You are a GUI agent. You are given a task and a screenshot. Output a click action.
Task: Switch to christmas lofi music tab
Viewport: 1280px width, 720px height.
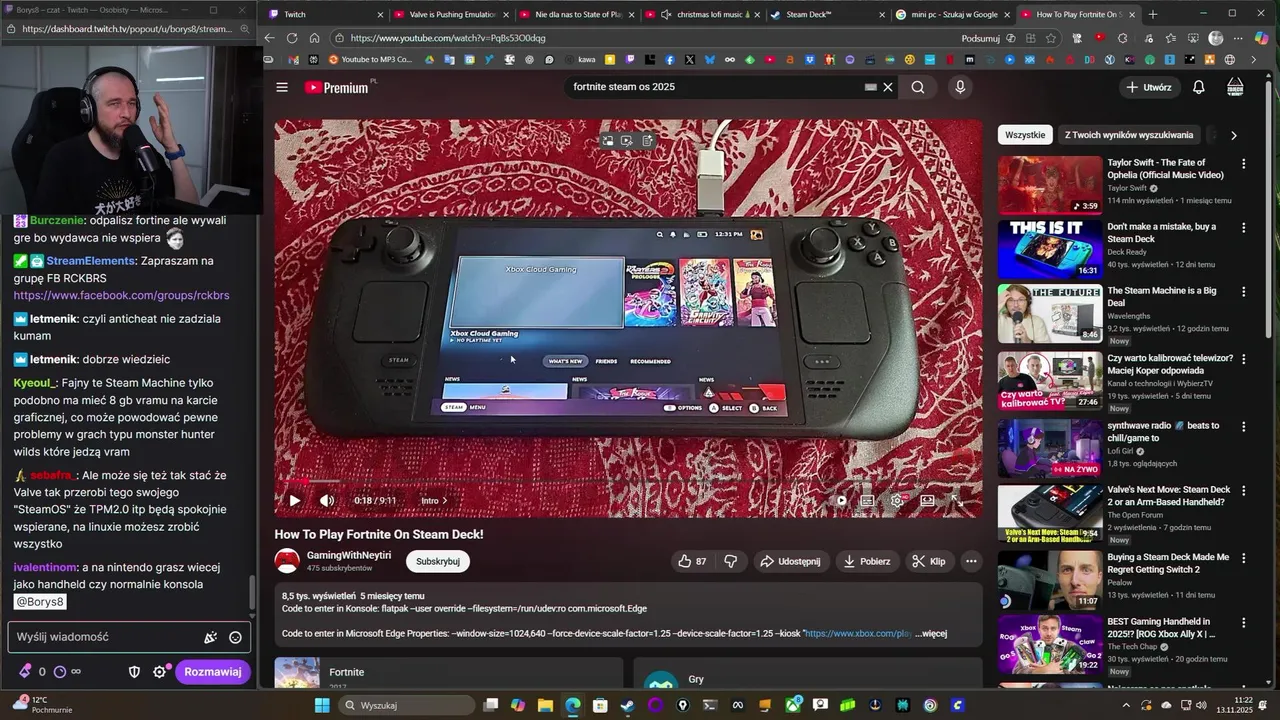(702, 14)
